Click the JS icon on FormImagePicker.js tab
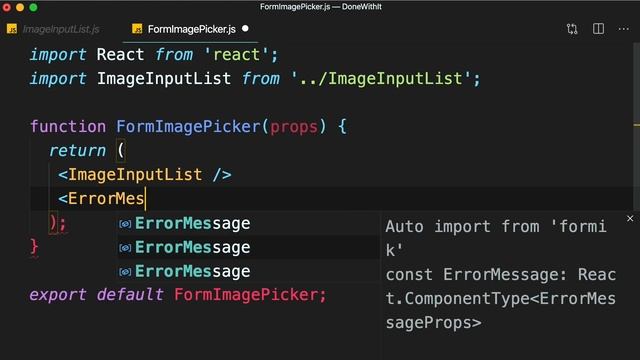This screenshot has width=640, height=360. click(137, 29)
